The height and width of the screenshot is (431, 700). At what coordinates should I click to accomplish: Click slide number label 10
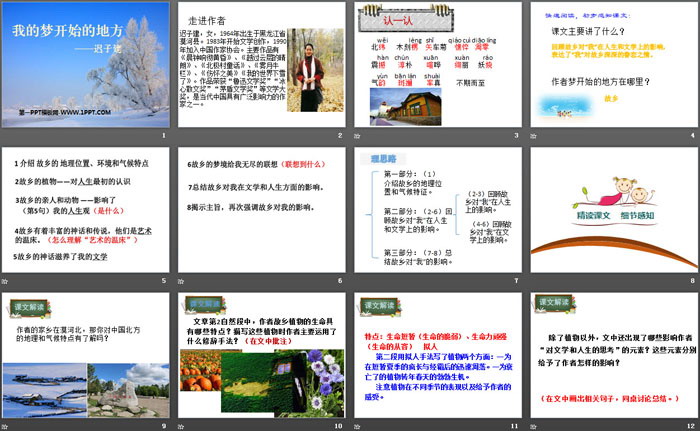(x=338, y=426)
